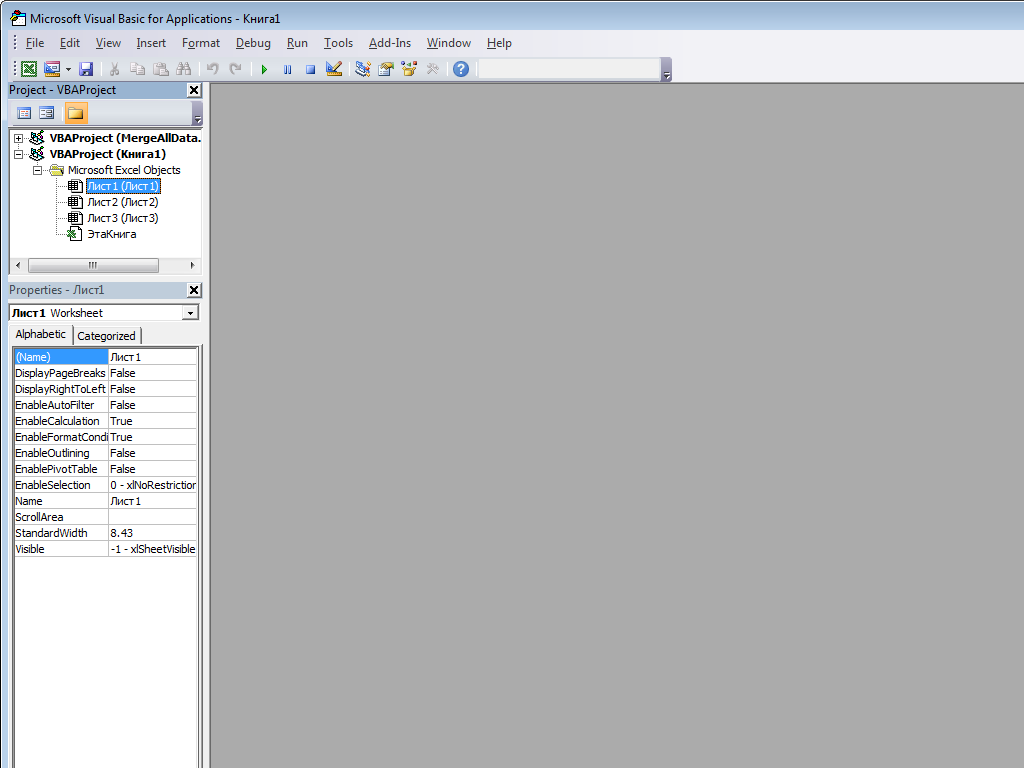Image resolution: width=1024 pixels, height=768 pixels.
Task: Click the Break pause icon
Action: 287,69
